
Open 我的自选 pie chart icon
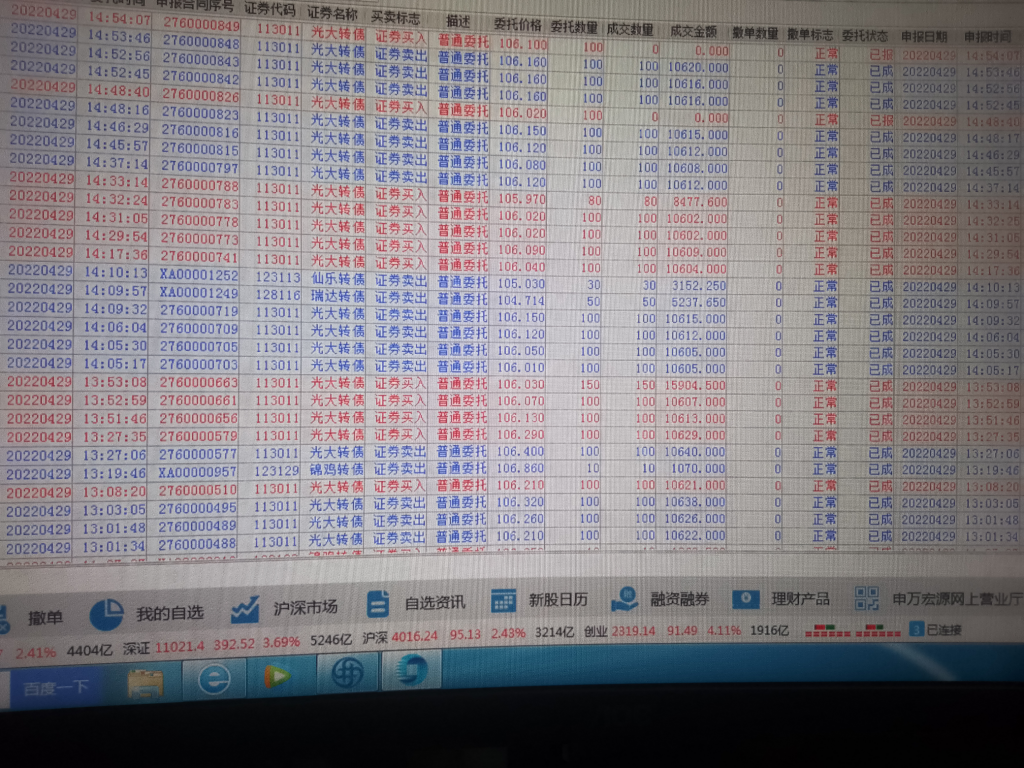click(106, 613)
